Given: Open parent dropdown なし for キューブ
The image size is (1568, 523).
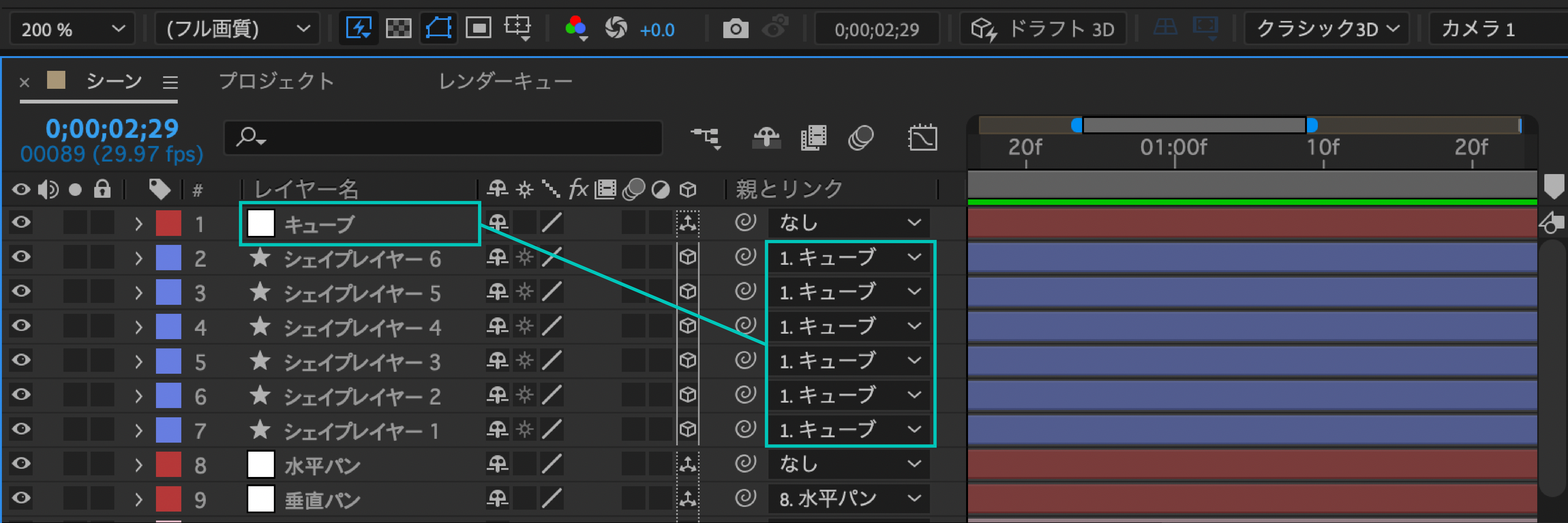Looking at the screenshot, I should 849,223.
